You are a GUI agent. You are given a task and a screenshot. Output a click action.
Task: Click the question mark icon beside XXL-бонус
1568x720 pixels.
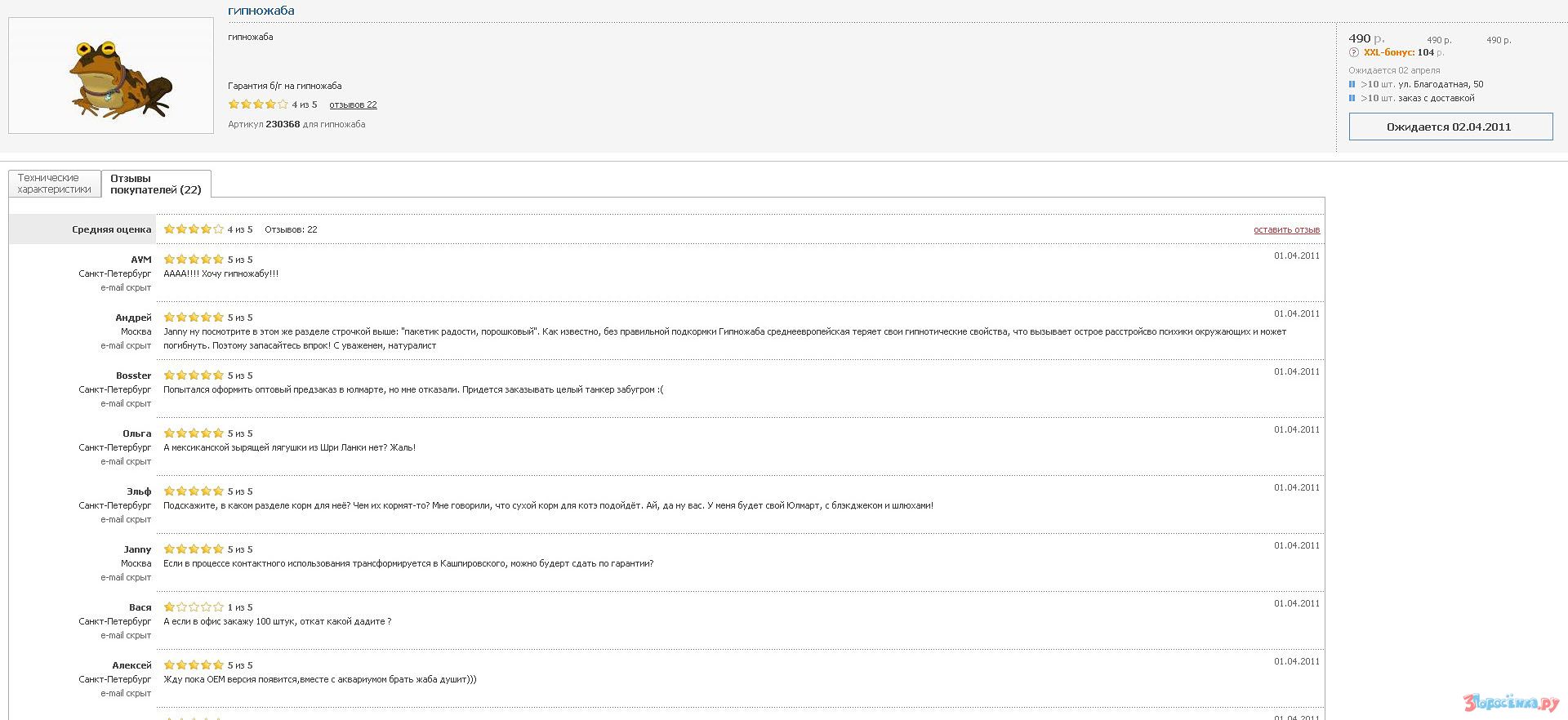tap(1354, 53)
